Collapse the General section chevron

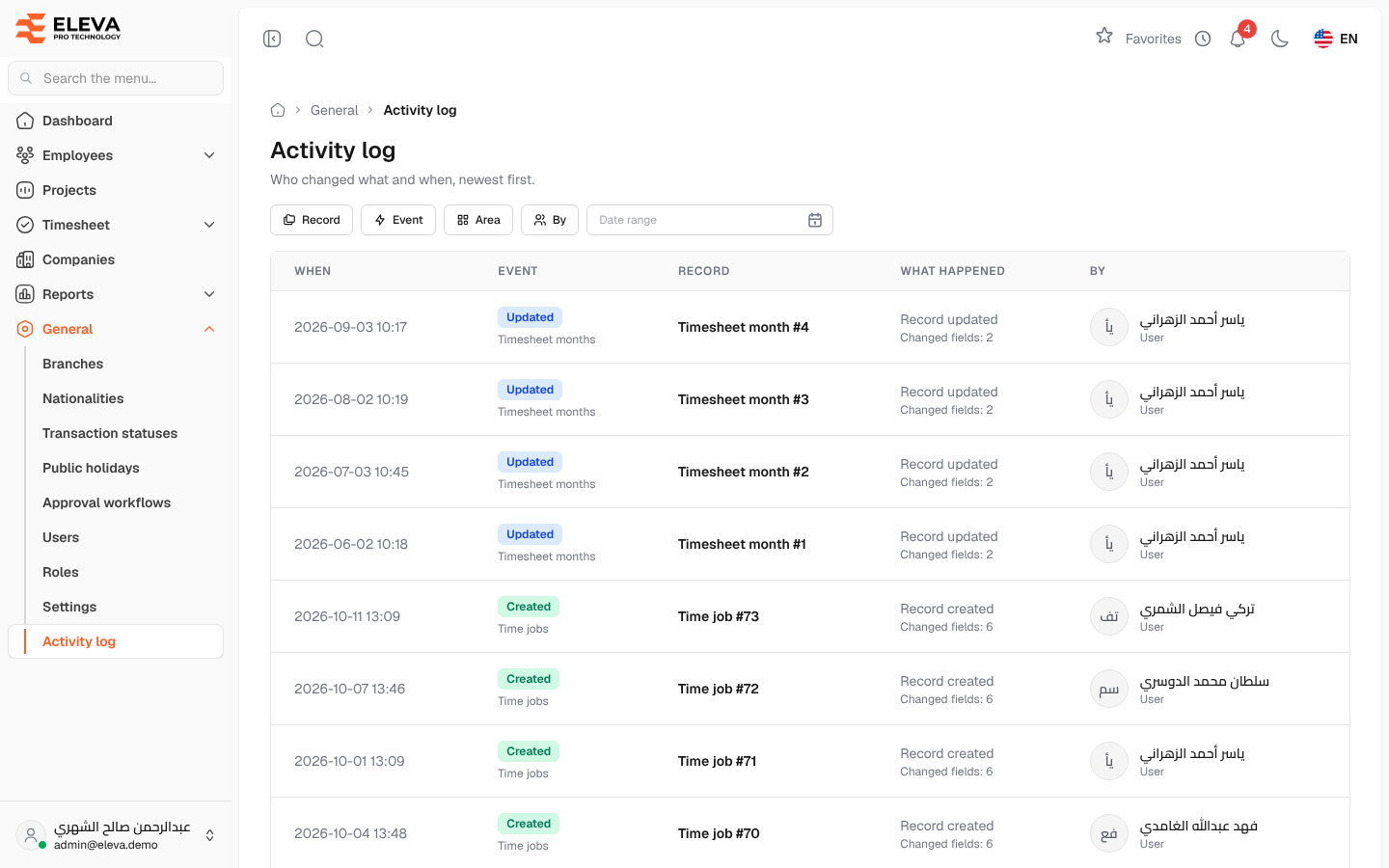click(x=209, y=329)
